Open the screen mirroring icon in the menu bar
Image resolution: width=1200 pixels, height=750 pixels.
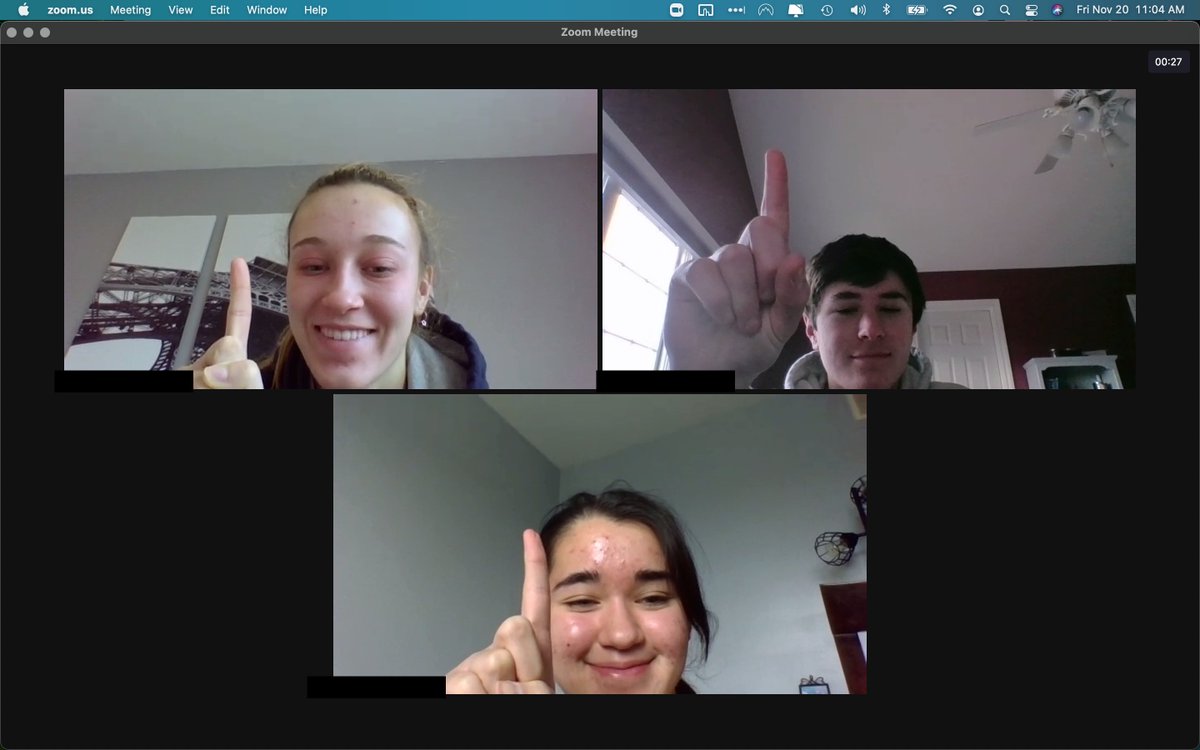706,10
